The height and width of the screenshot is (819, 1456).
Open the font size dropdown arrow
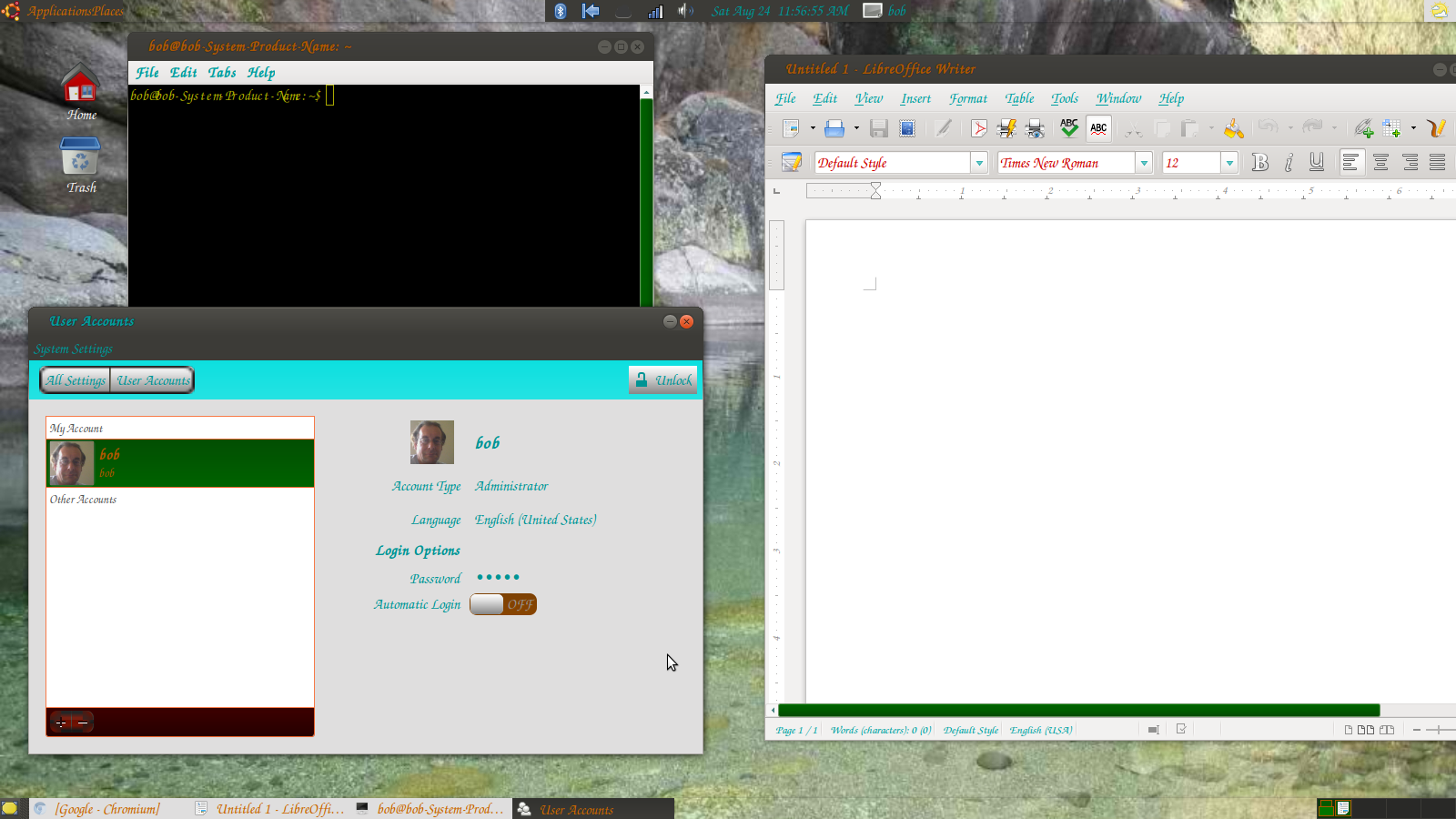(x=1229, y=163)
